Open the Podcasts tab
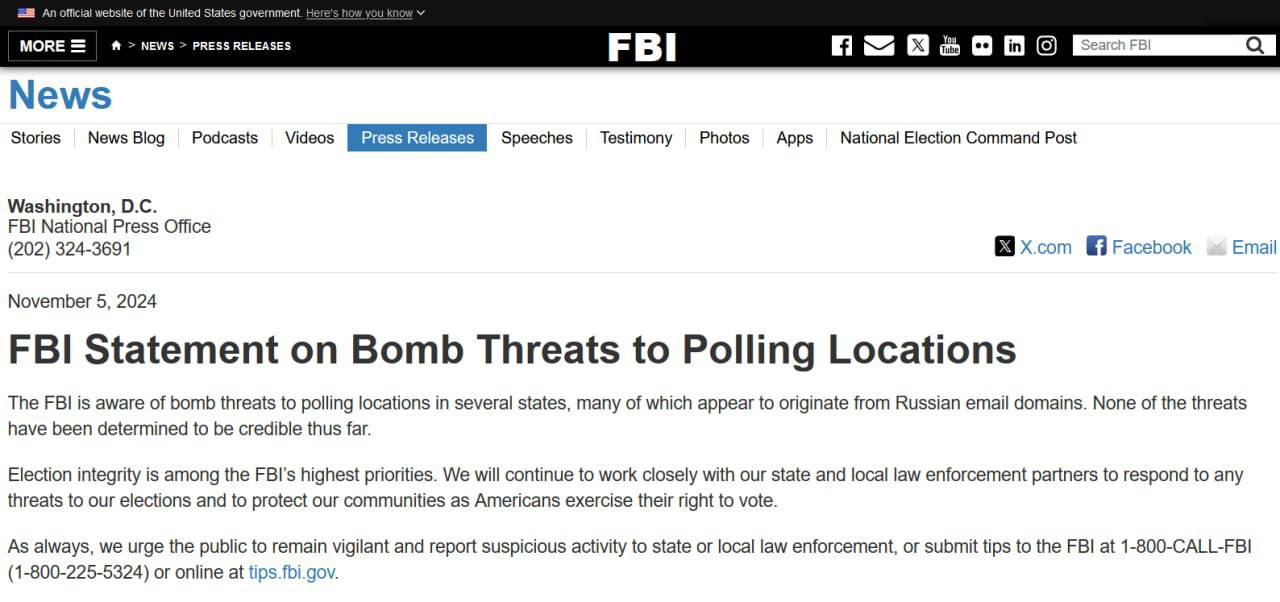Image resolution: width=1280 pixels, height=602 pixels. [225, 138]
